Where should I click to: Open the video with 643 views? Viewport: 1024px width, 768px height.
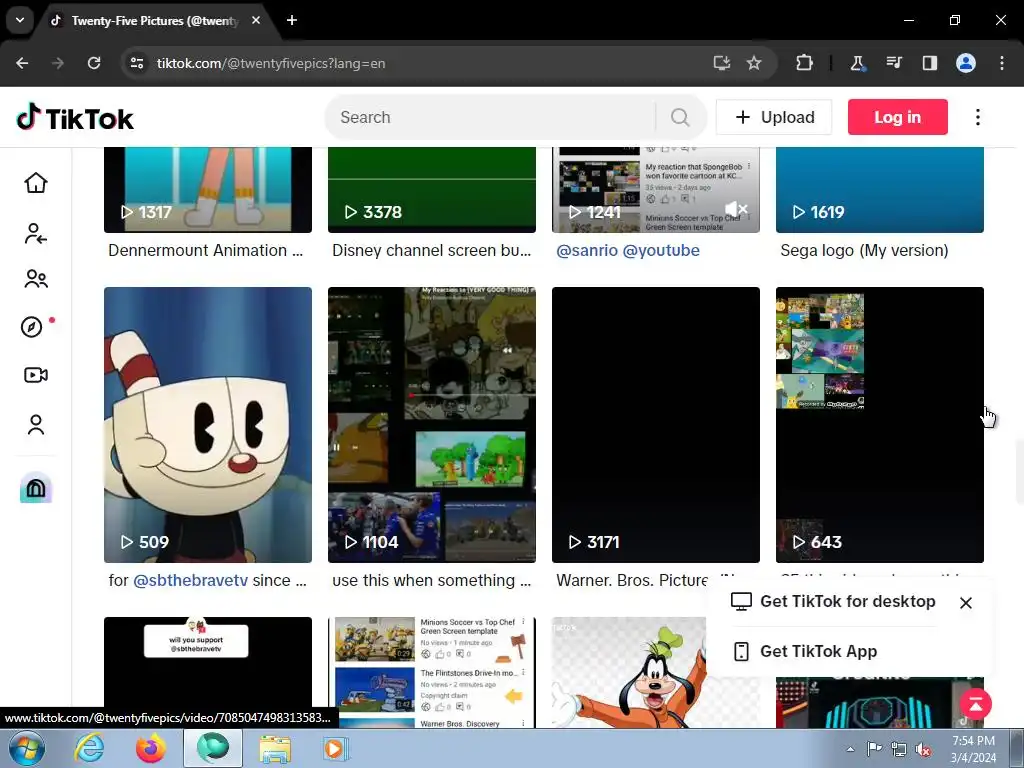tap(880, 424)
